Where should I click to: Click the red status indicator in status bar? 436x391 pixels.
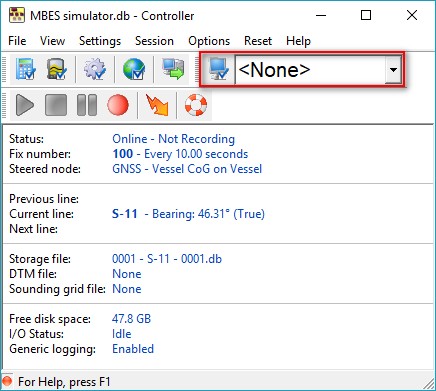point(7,381)
